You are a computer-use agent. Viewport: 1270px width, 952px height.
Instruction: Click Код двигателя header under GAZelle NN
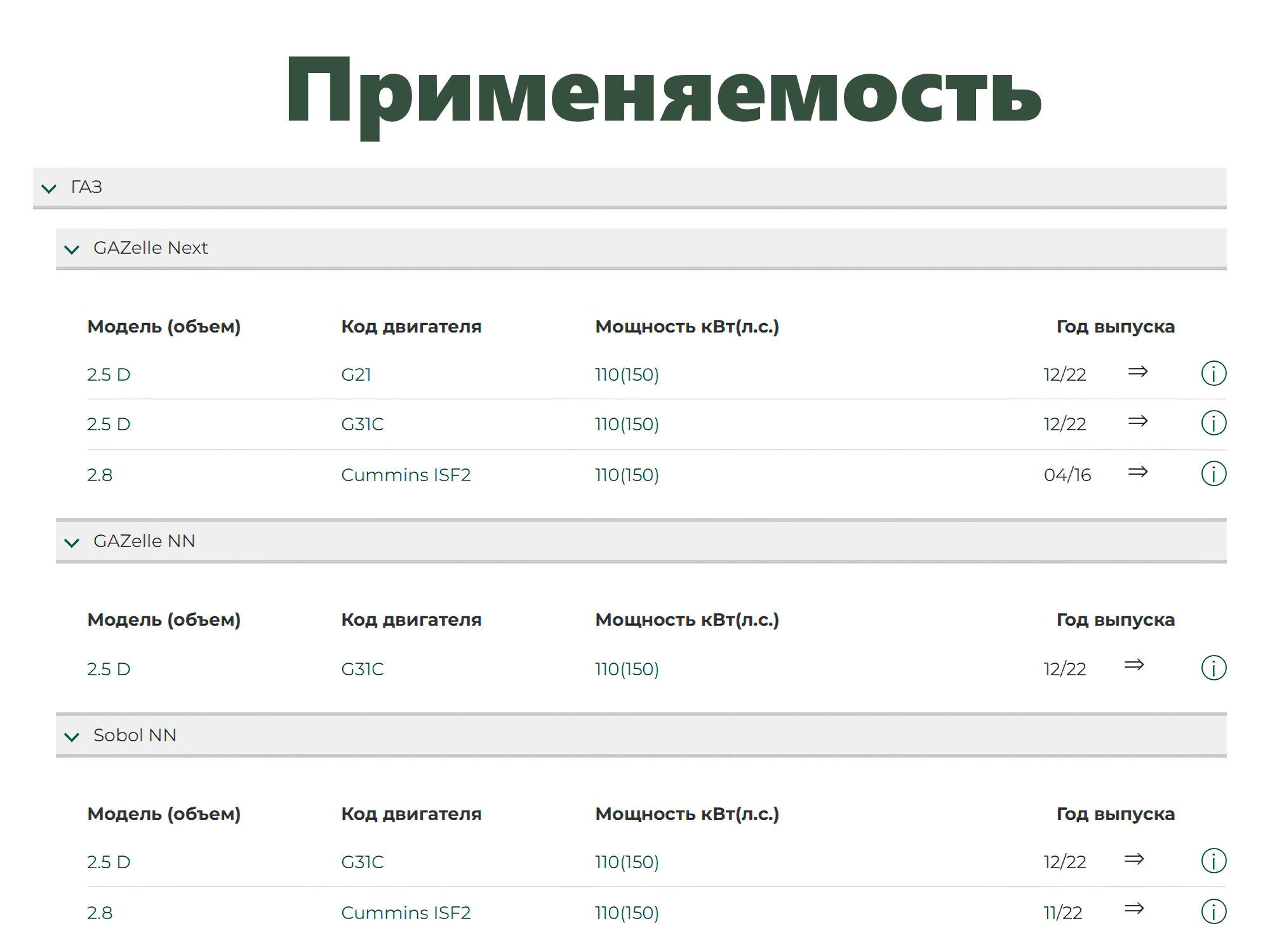tap(411, 619)
